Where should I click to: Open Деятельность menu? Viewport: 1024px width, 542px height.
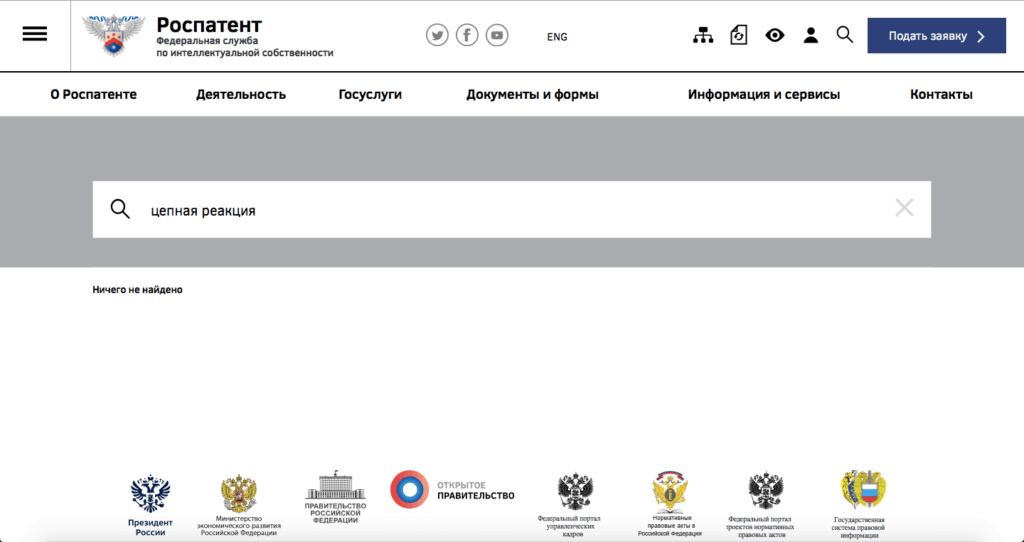tap(241, 95)
